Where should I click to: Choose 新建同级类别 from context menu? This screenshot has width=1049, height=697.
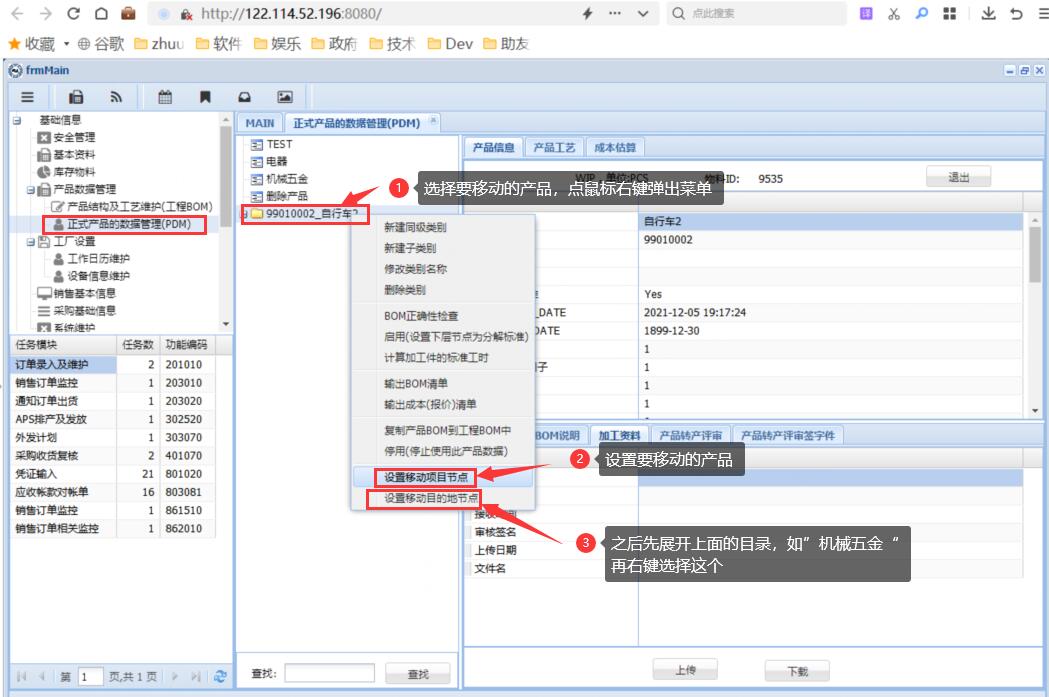pos(415,227)
